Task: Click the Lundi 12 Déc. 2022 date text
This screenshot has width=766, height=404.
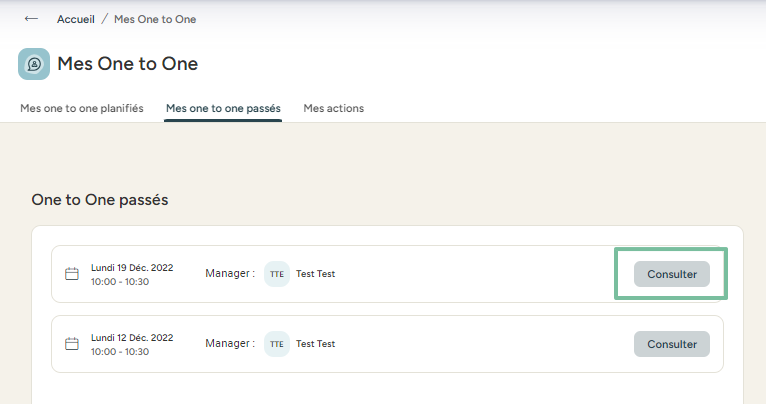Action: (132, 337)
